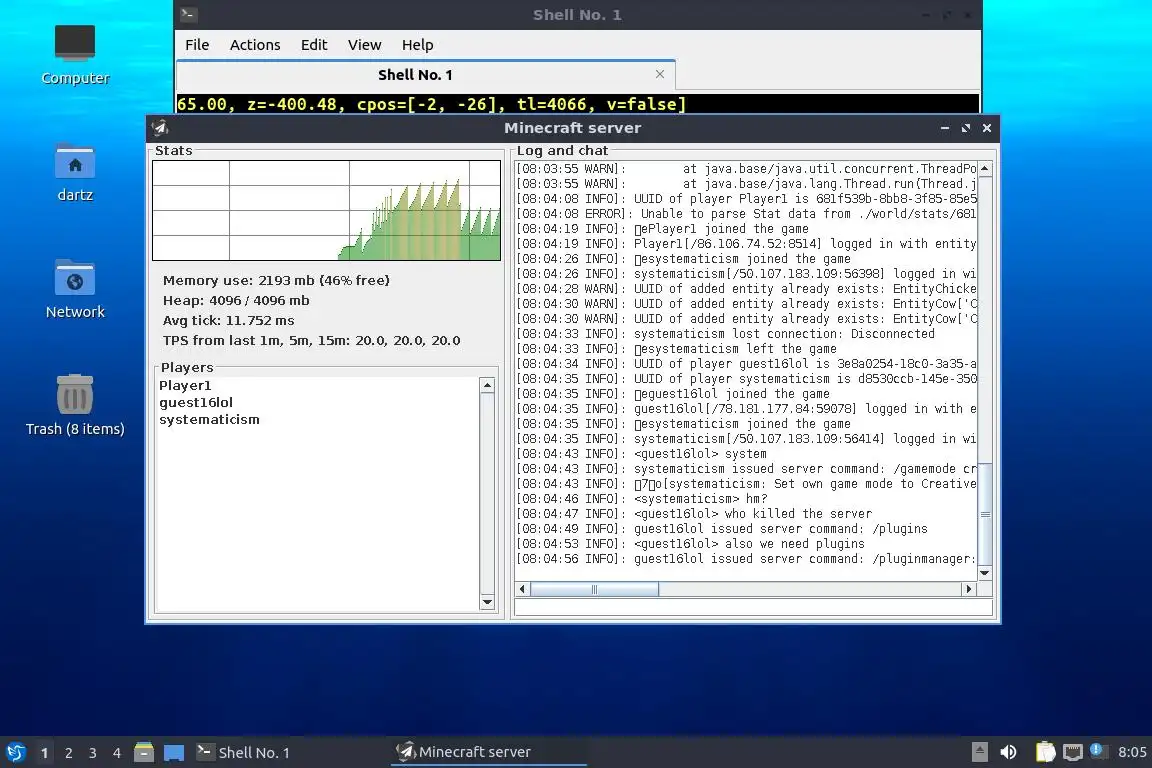
Task: Click the terminal icon in Shell No. 1 titlebar
Action: (188, 14)
